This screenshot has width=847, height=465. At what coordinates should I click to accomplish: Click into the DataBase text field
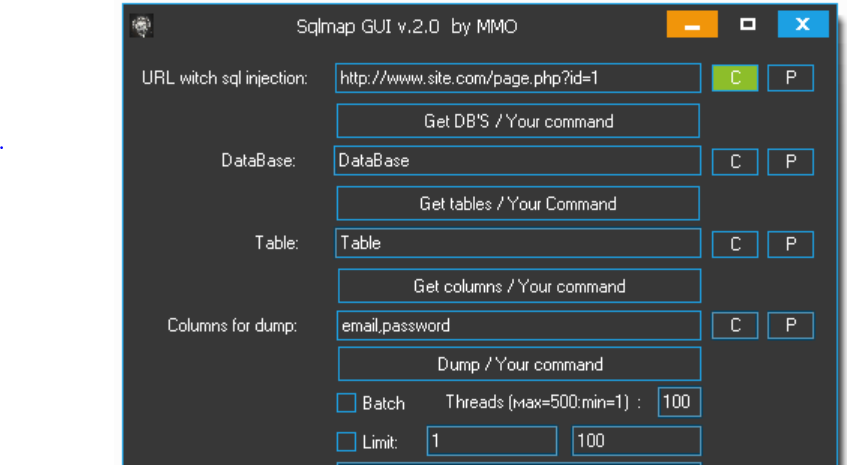pyautogui.click(x=517, y=161)
